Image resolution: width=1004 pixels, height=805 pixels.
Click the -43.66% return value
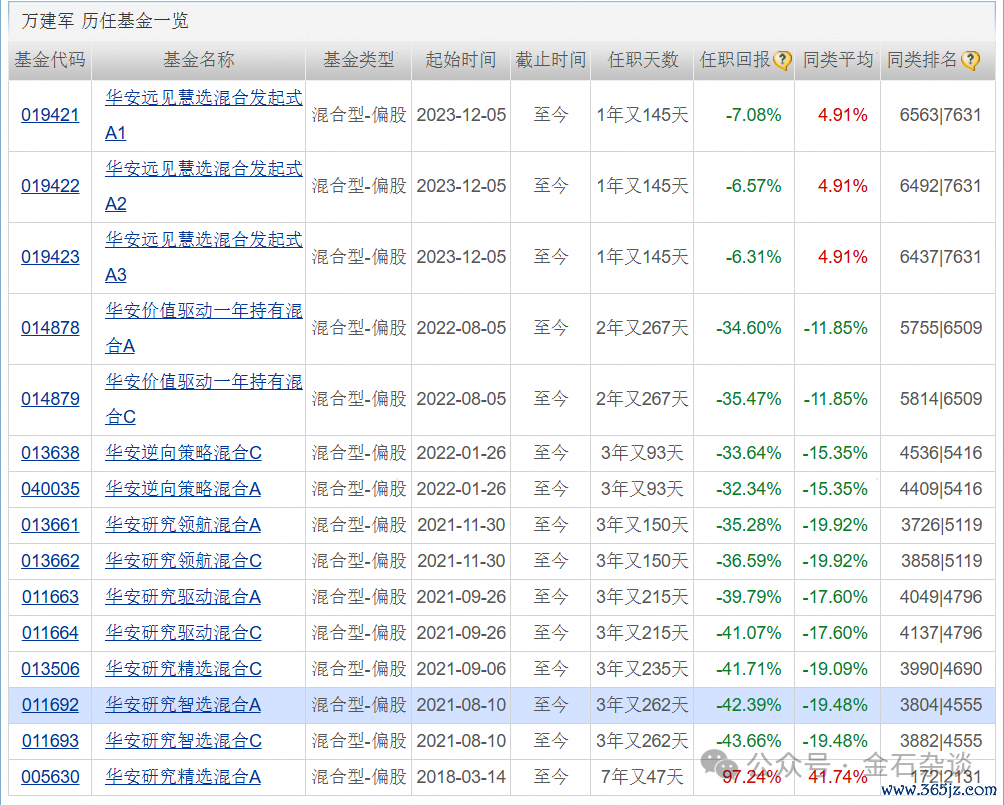click(749, 741)
